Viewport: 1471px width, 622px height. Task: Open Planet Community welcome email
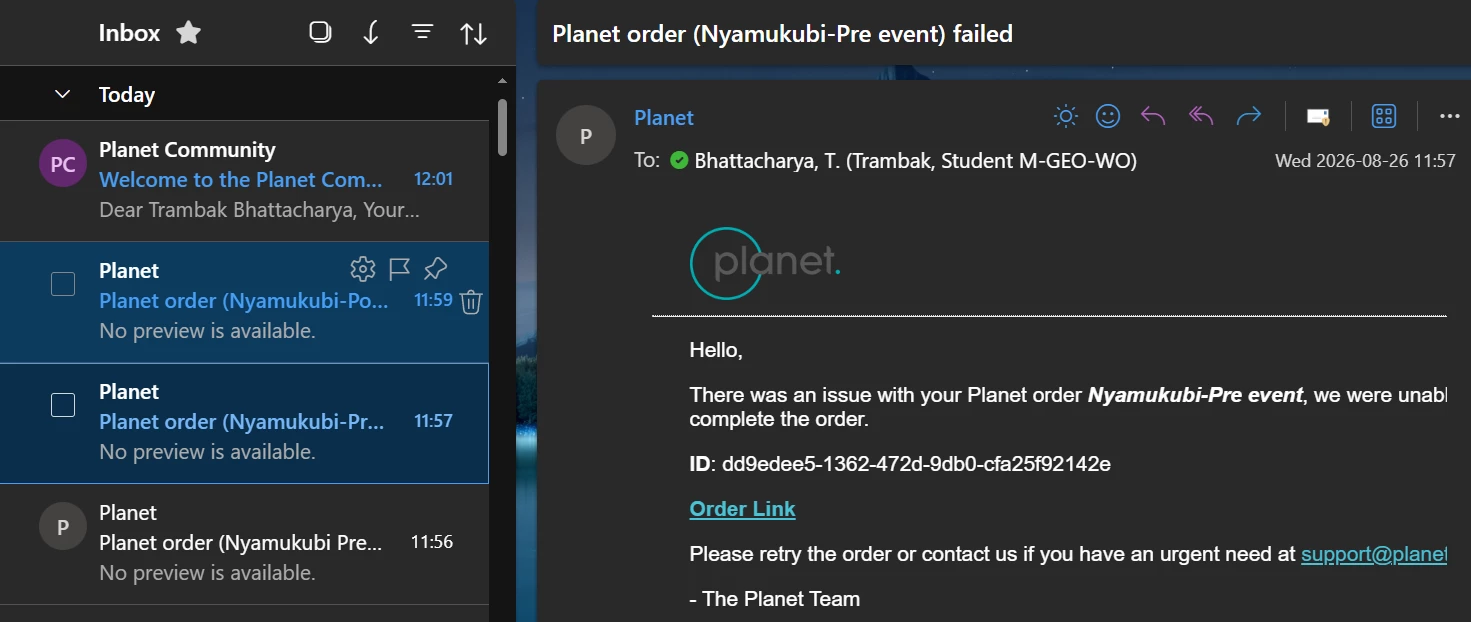tap(244, 180)
